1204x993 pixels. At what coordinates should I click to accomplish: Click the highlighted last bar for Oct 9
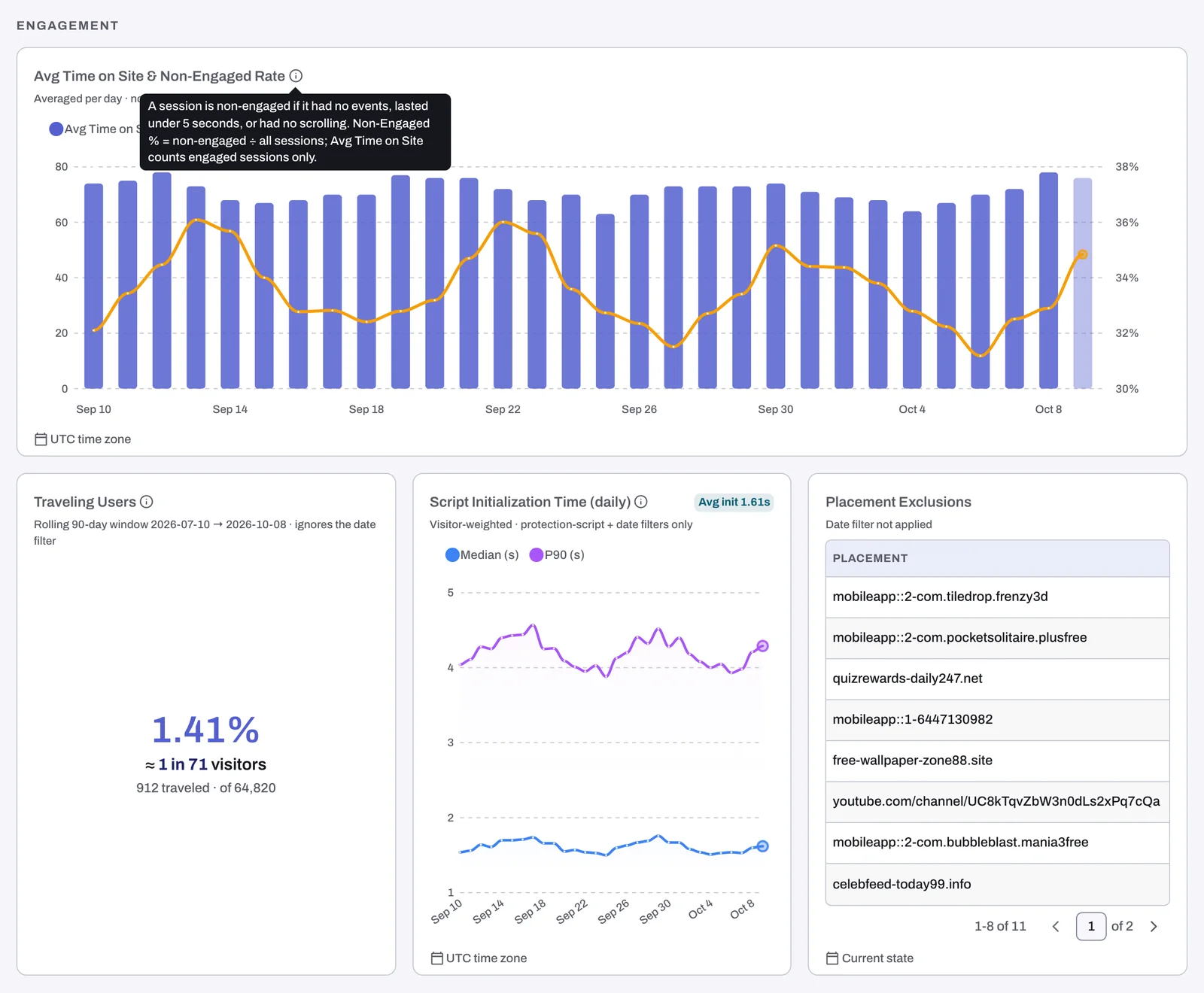(1082, 283)
